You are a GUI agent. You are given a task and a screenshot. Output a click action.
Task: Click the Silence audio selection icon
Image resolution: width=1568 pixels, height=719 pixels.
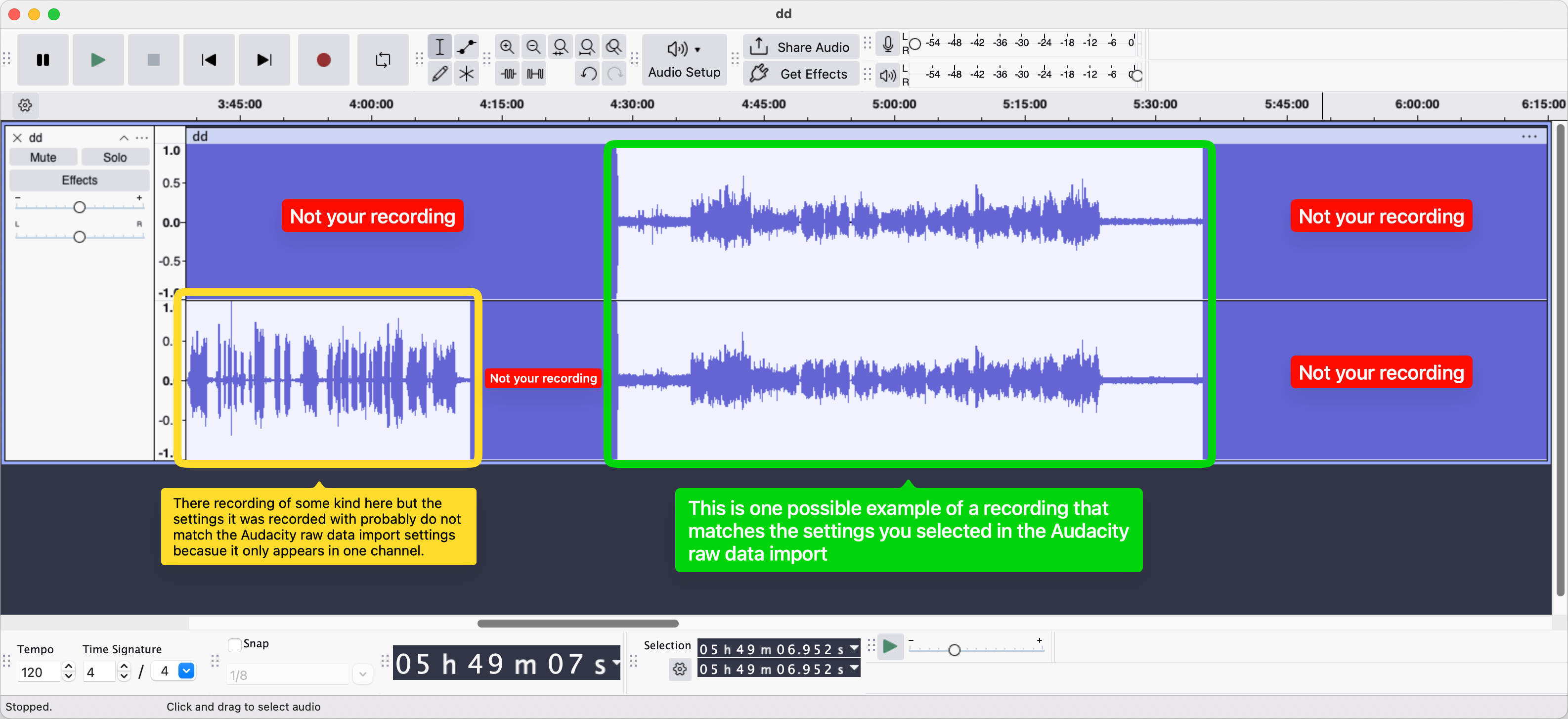(x=535, y=74)
